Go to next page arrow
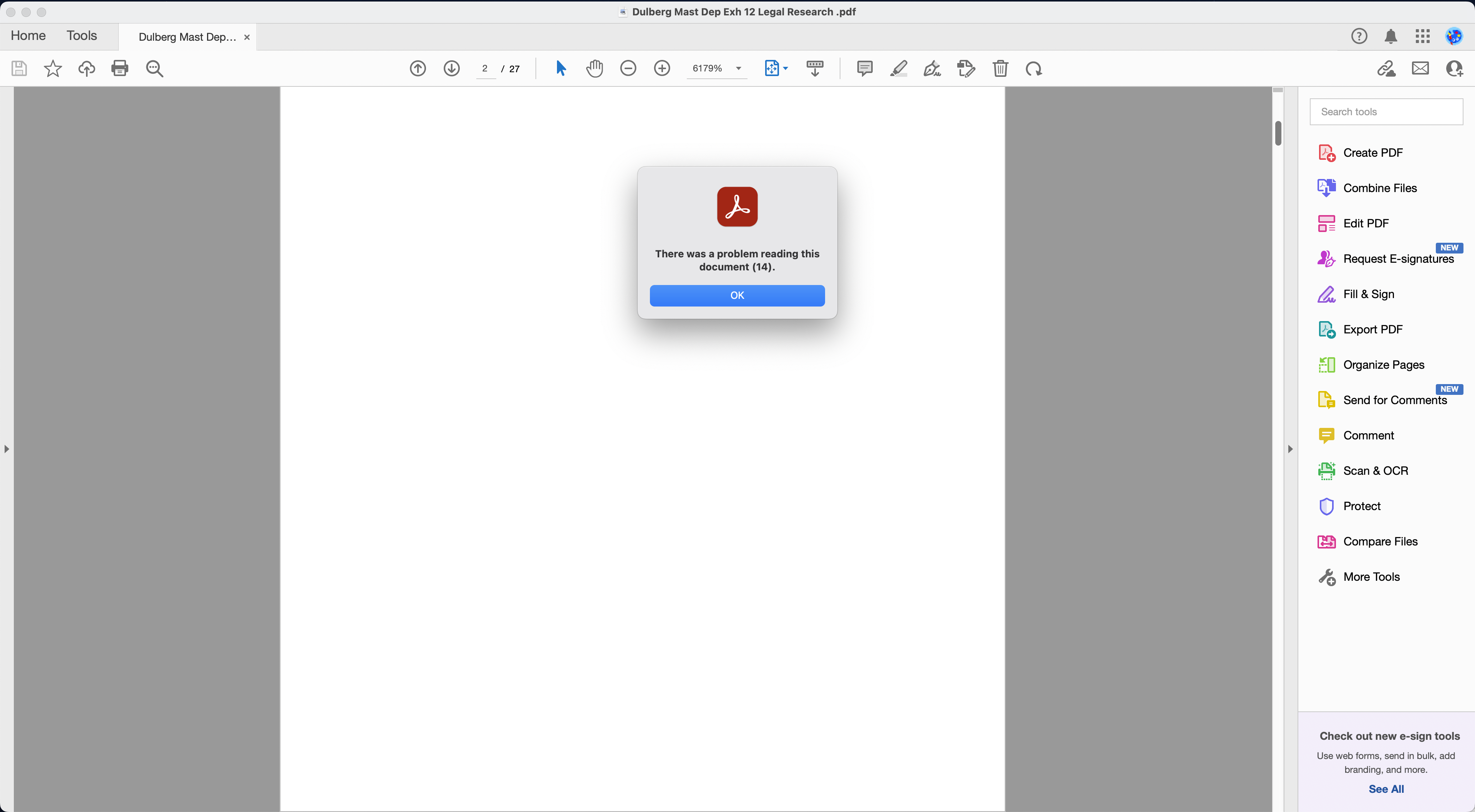Viewport: 1475px width, 812px height. coord(451,69)
